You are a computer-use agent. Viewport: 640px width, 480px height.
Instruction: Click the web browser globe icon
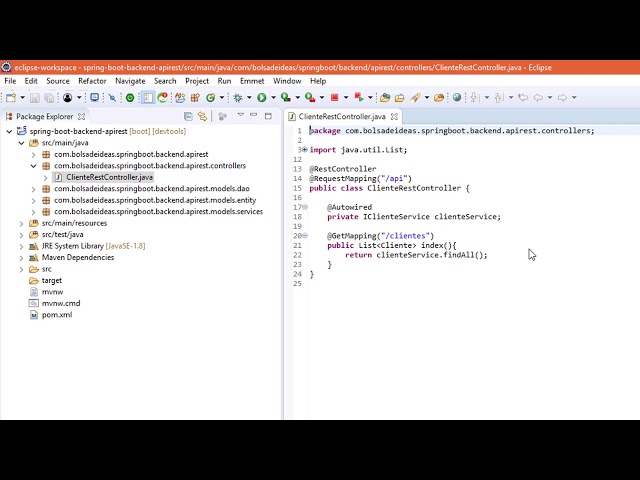tap(457, 98)
